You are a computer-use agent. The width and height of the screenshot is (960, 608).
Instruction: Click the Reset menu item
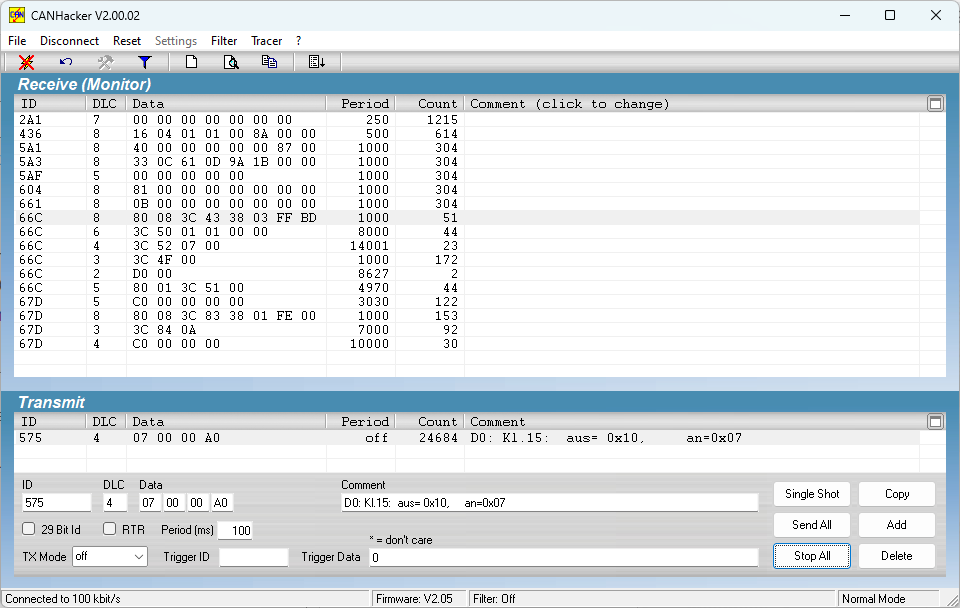pos(127,40)
